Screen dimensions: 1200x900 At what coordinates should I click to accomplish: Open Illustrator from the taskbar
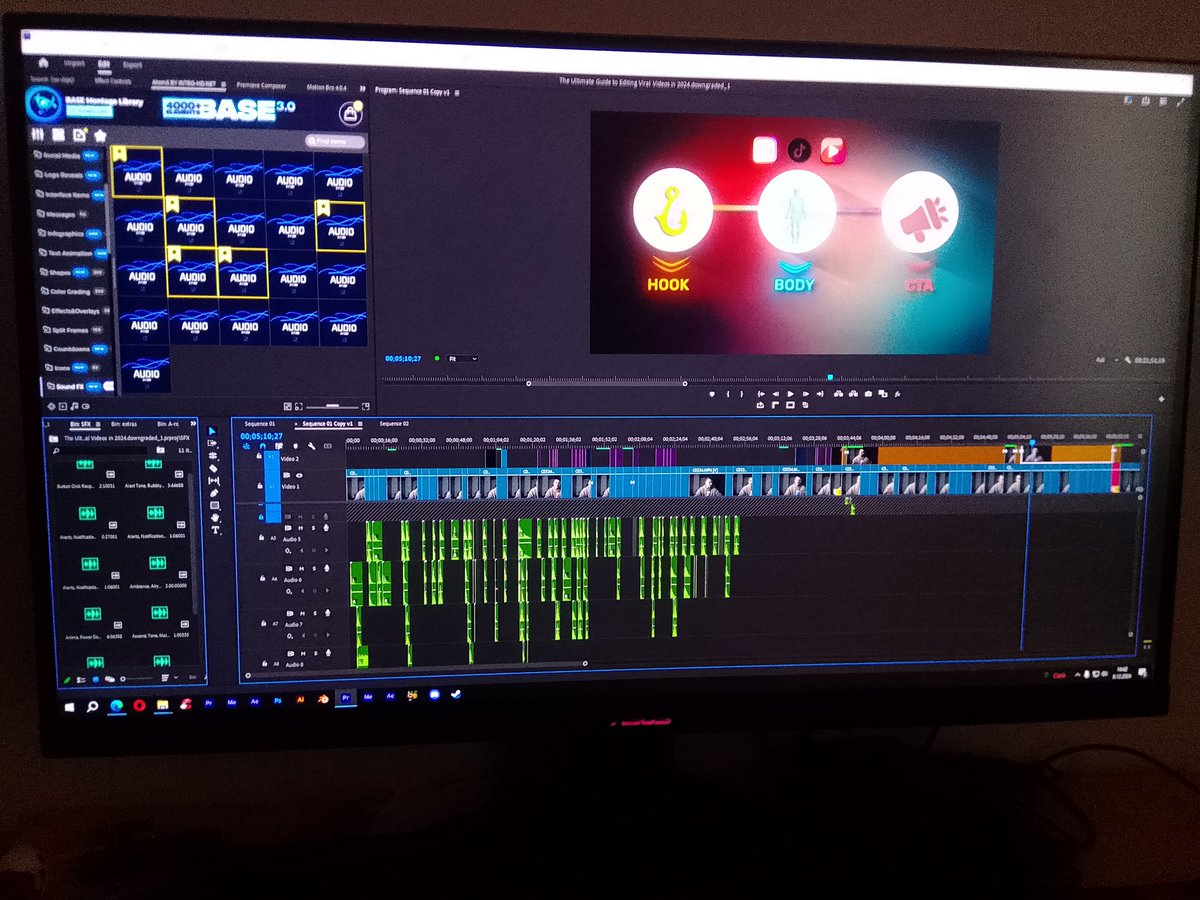click(299, 700)
